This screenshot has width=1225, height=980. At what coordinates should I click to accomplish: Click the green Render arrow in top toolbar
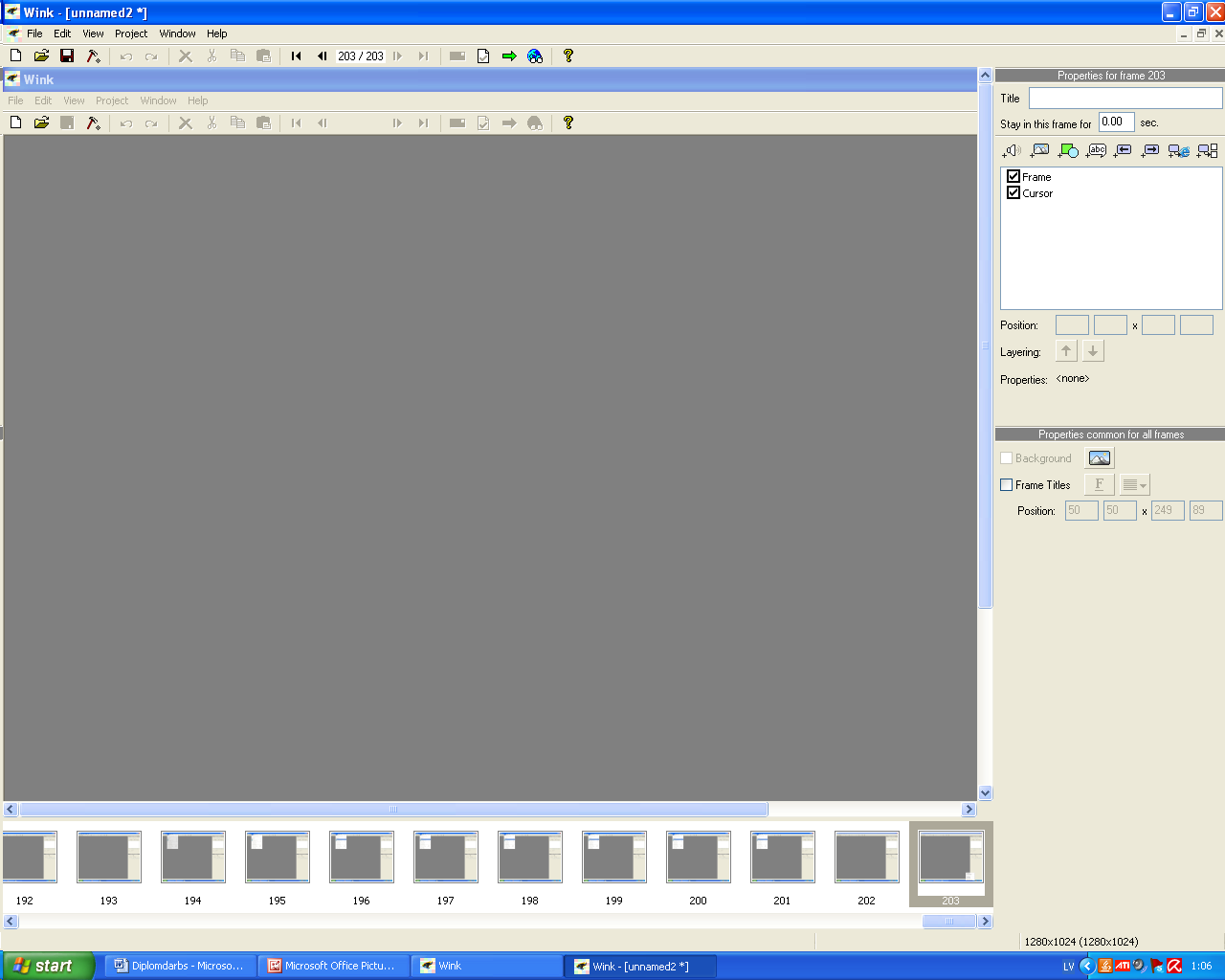[x=509, y=56]
